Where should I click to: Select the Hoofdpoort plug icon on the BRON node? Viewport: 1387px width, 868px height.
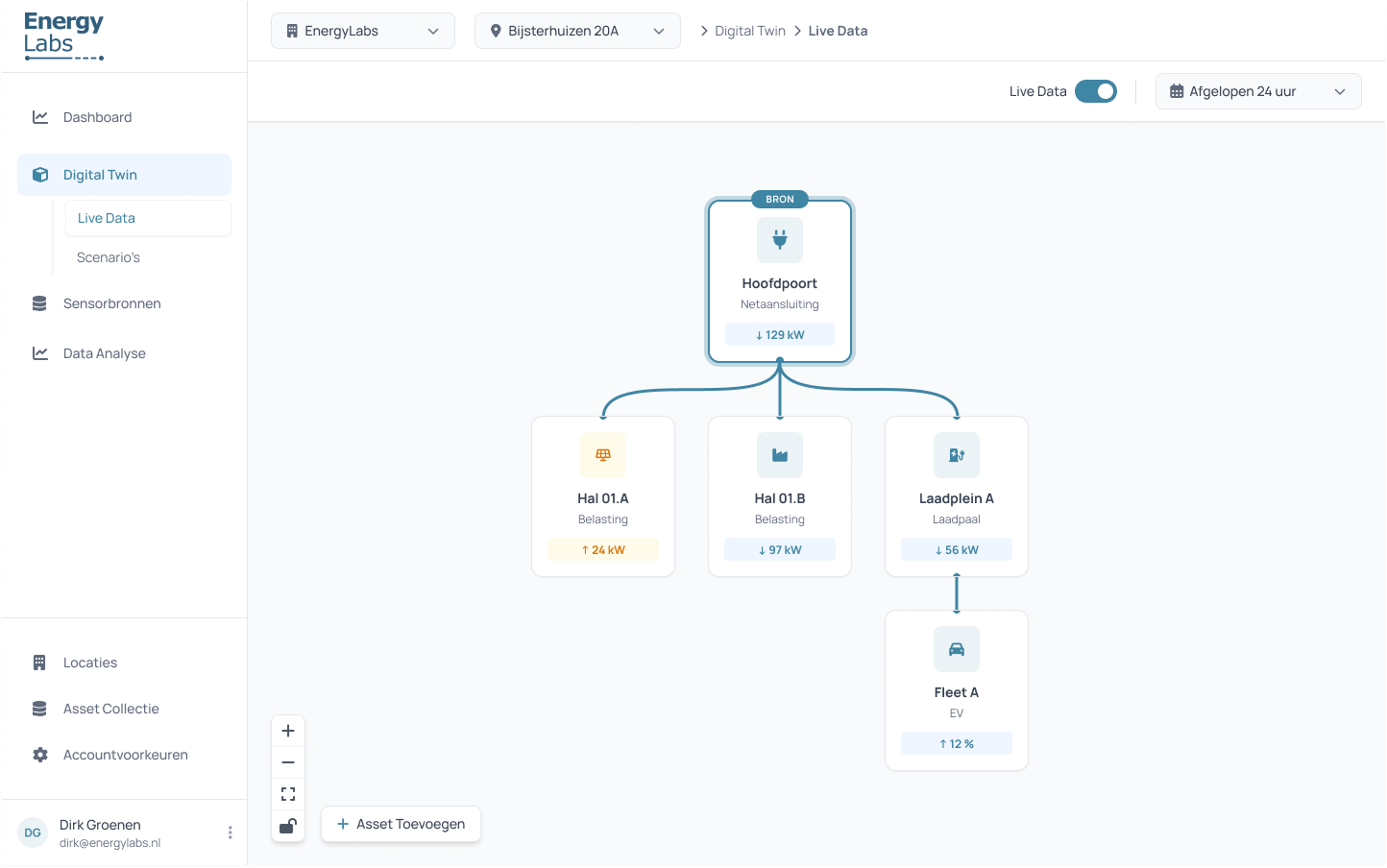pyautogui.click(x=779, y=239)
